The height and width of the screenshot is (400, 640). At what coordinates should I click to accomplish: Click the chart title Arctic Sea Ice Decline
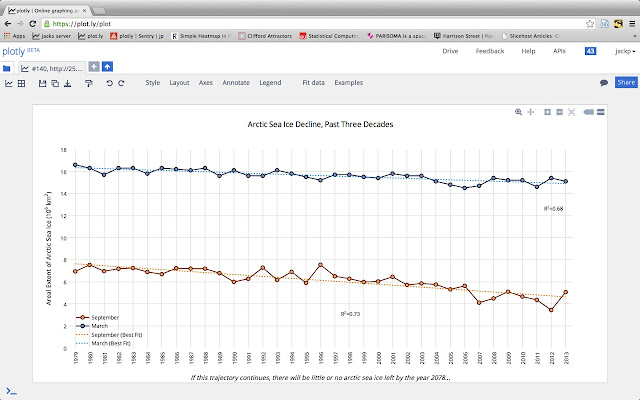(x=320, y=124)
